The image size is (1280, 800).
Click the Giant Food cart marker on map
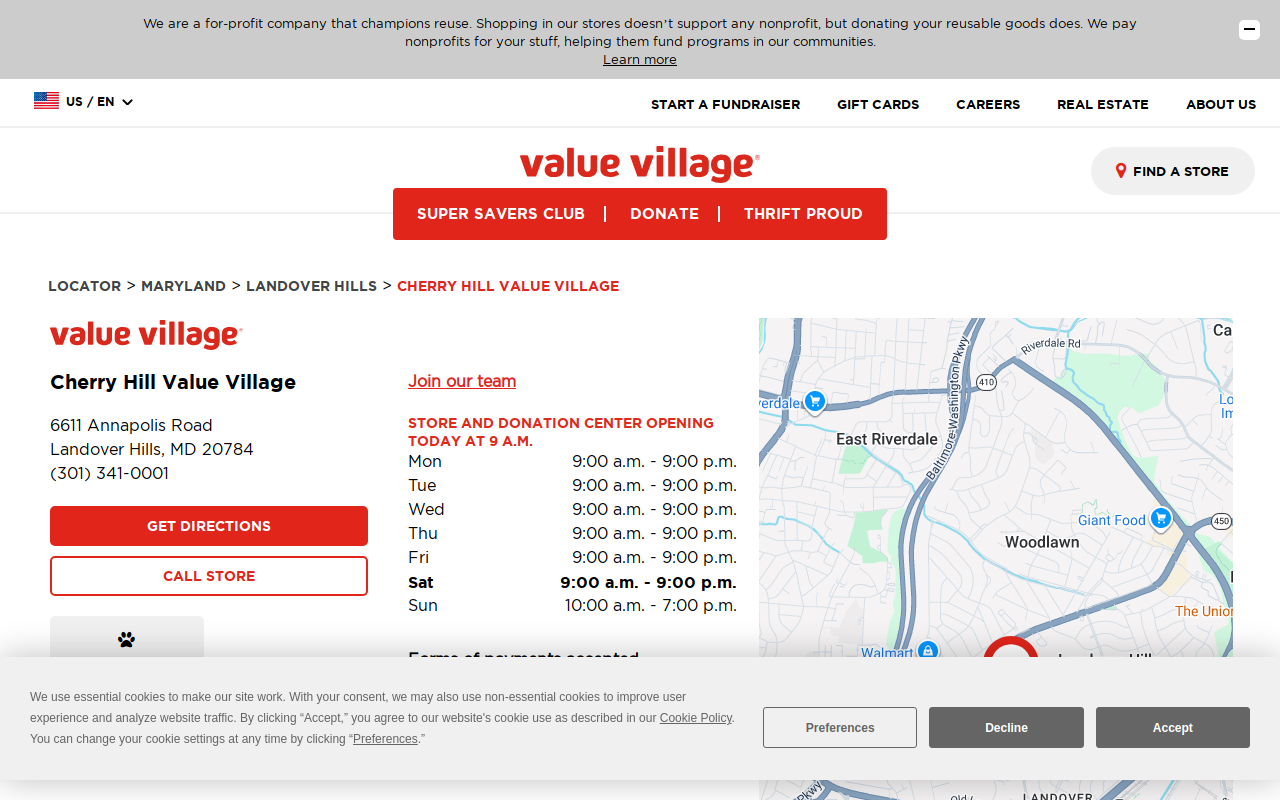[x=1161, y=518]
